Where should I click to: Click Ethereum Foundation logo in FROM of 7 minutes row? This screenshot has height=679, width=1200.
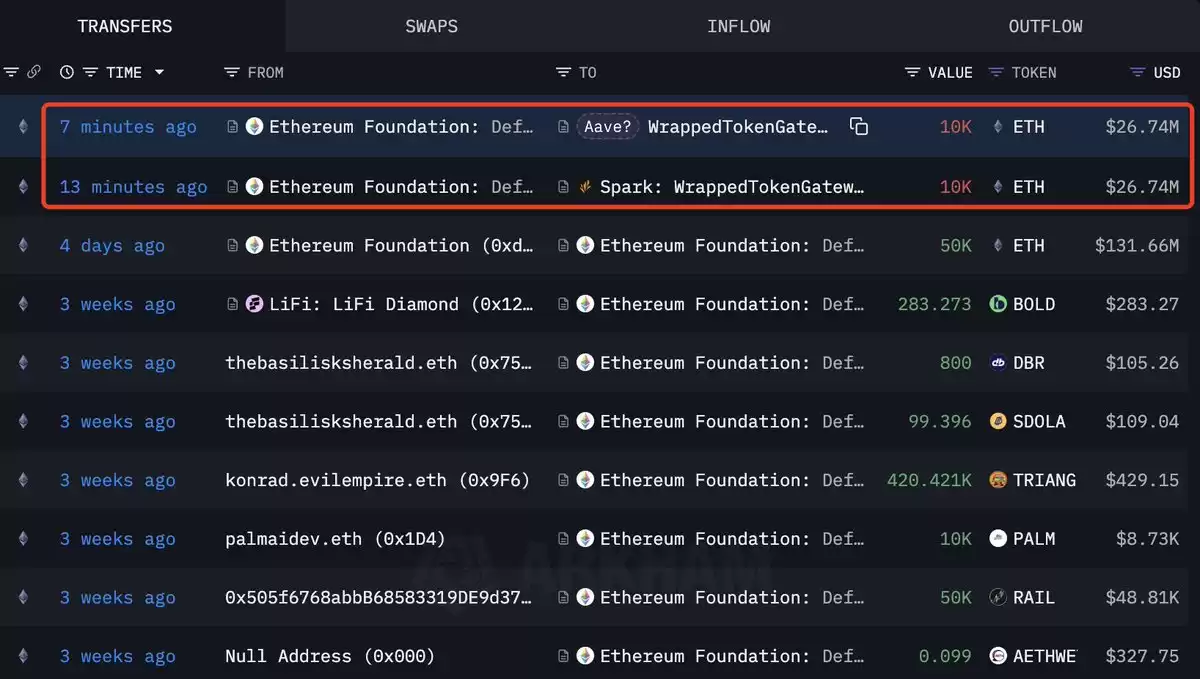click(x=254, y=127)
